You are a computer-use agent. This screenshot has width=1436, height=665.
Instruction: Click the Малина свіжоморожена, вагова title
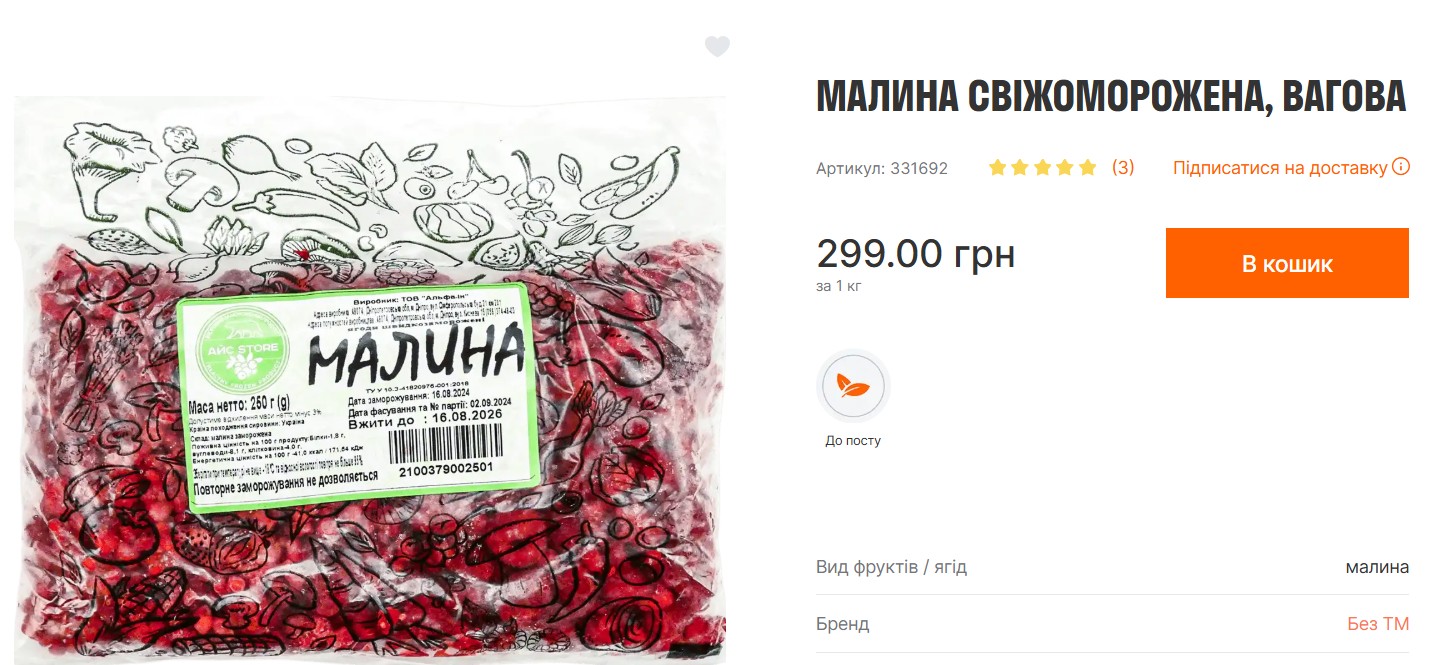1111,96
